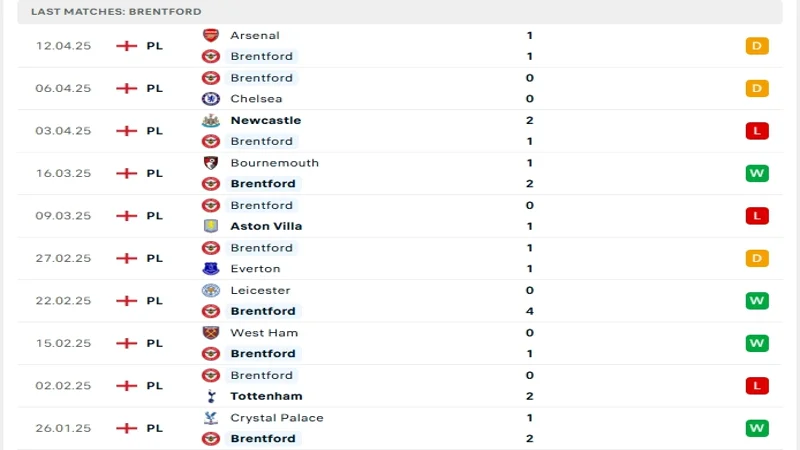Click the Newcastle club crest icon

pyautogui.click(x=211, y=120)
